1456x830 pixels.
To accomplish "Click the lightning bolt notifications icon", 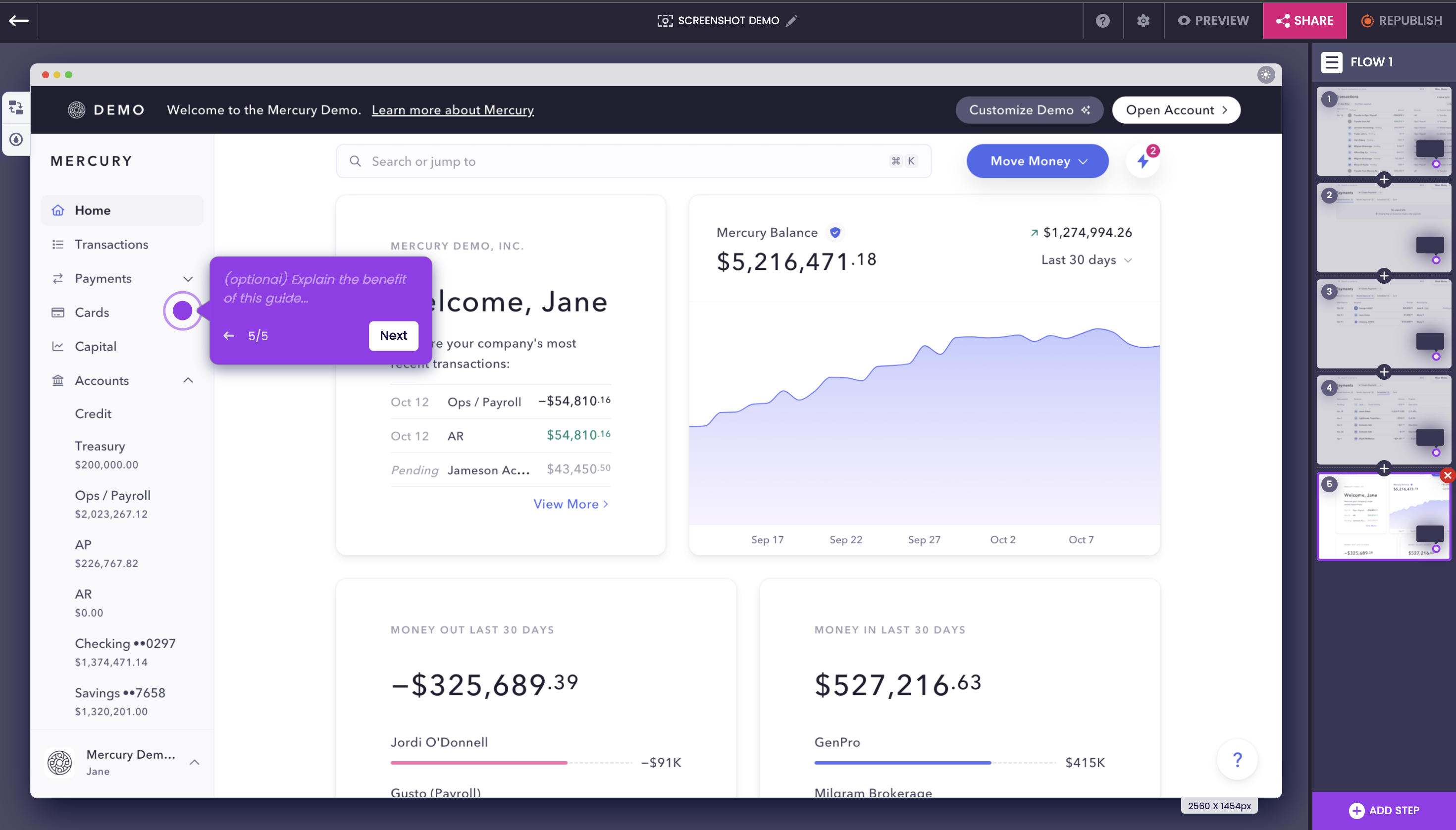I will 1143,161.
